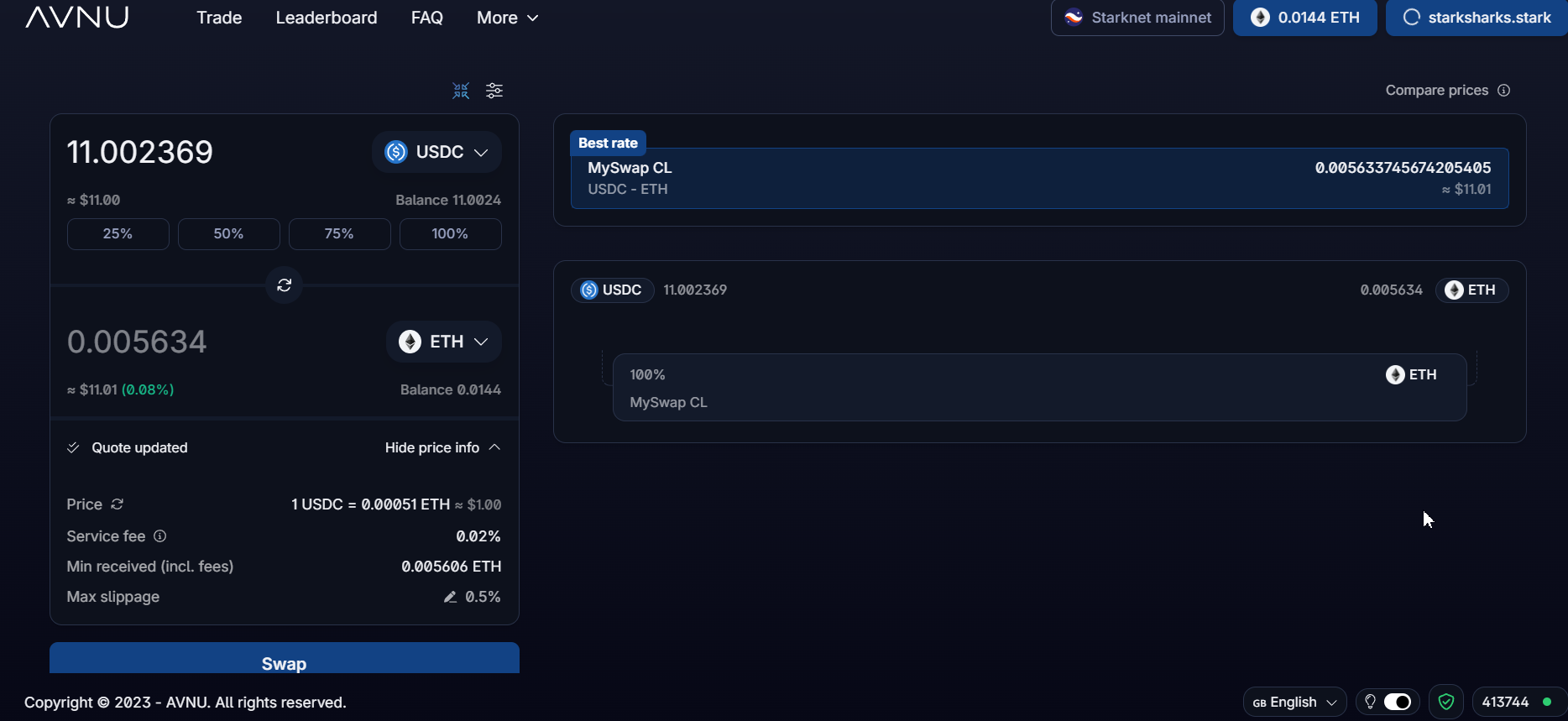Viewport: 1568px width, 721px height.
Task: Select 100% of balance
Action: tap(451, 234)
